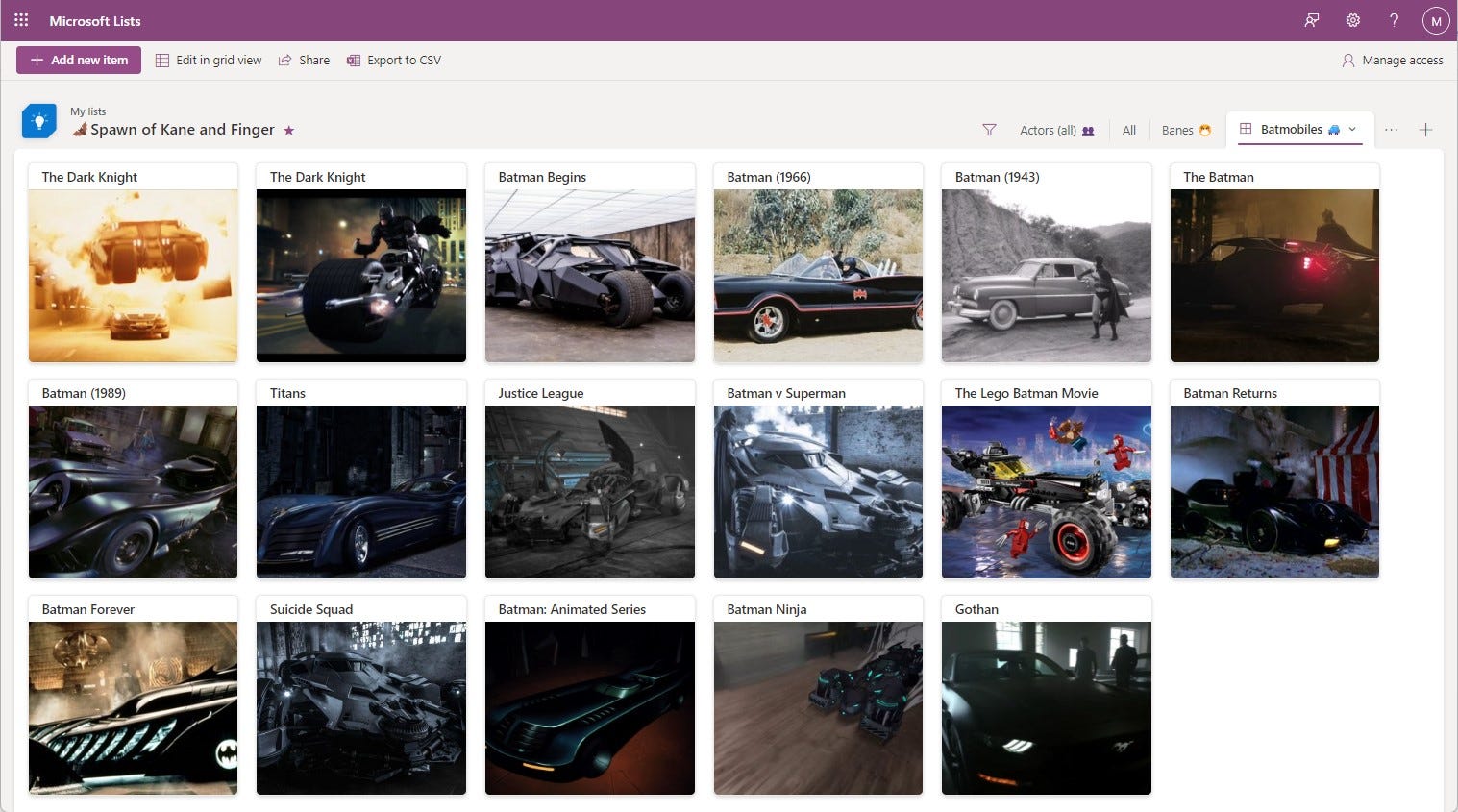Viewport: 1458px width, 812px height.
Task: Open the Batman (1989) card image
Action: click(133, 492)
